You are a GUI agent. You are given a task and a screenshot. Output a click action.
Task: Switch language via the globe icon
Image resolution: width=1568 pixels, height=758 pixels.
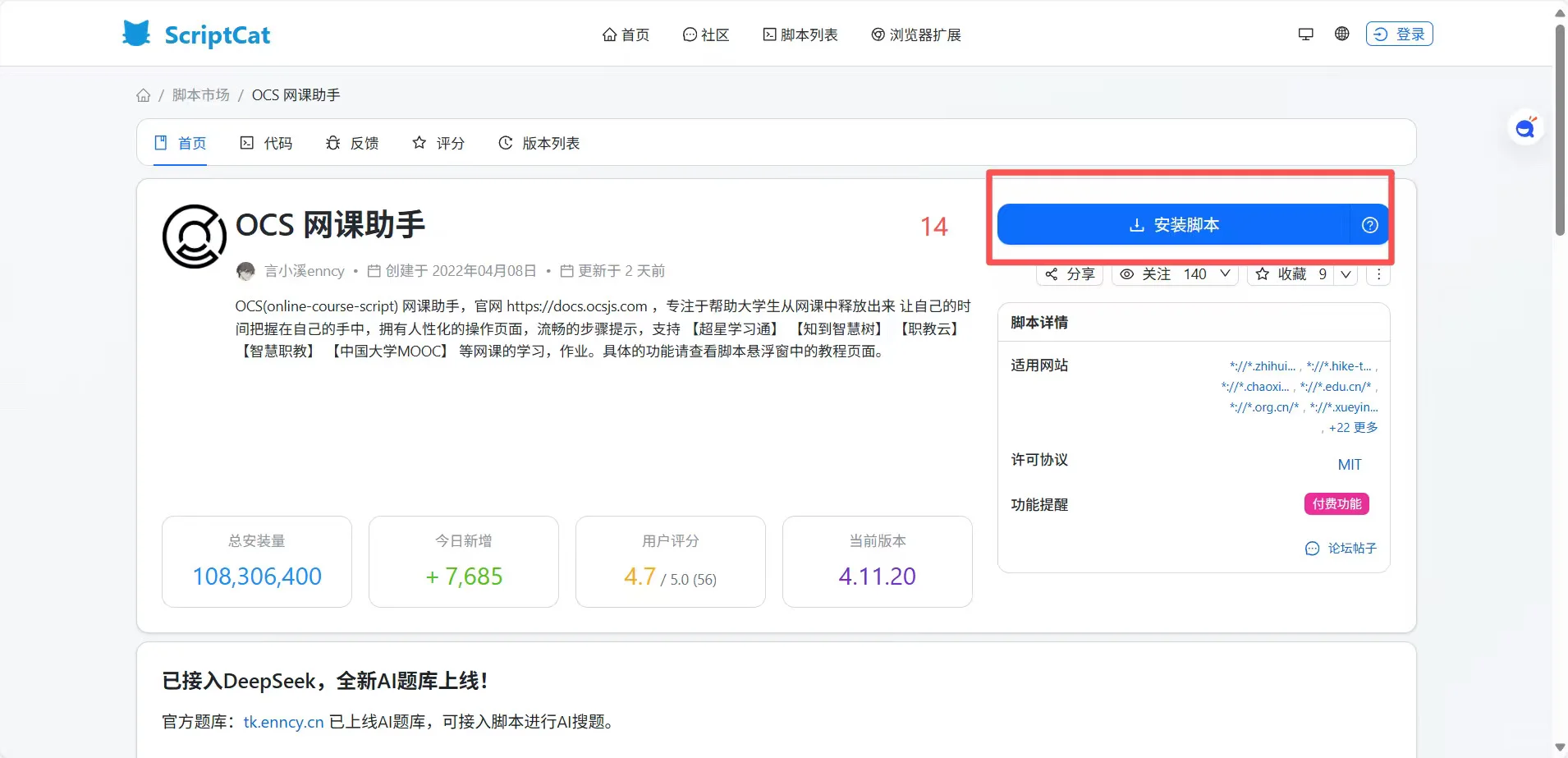click(x=1341, y=34)
